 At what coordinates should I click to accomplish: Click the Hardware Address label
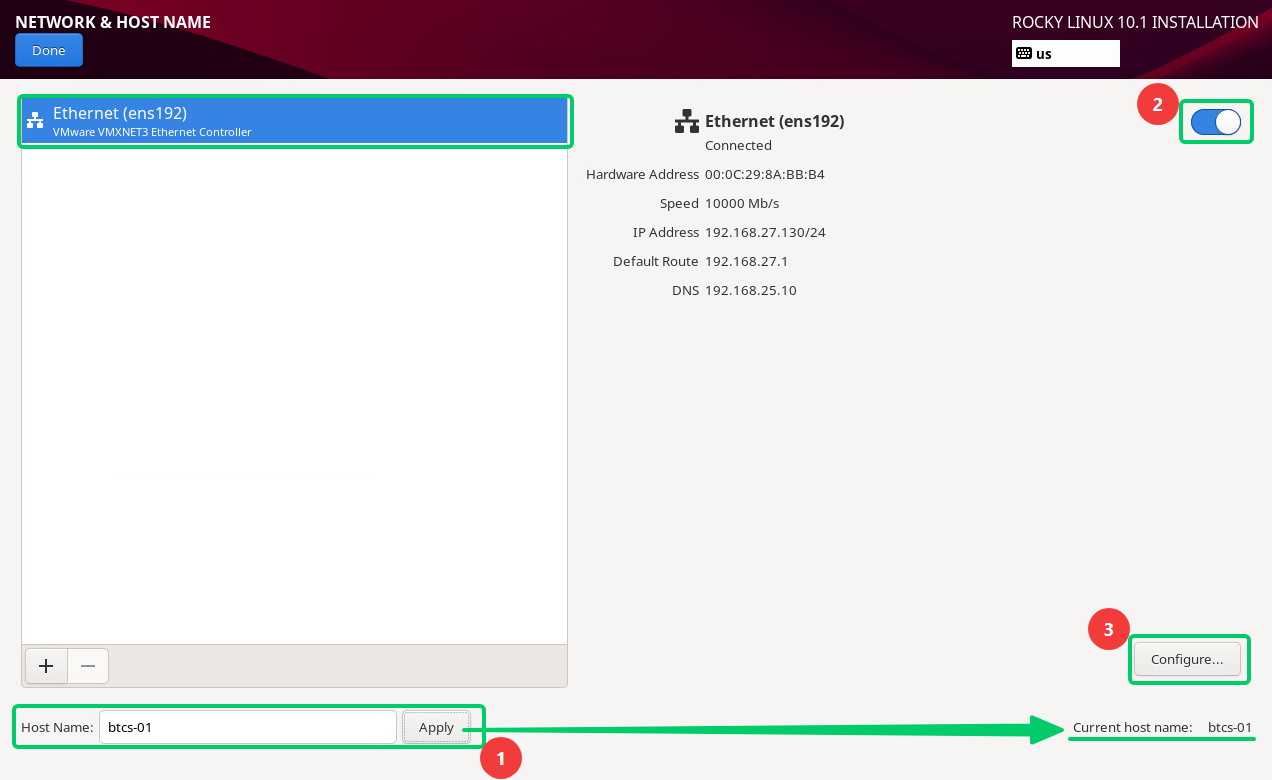pos(642,174)
